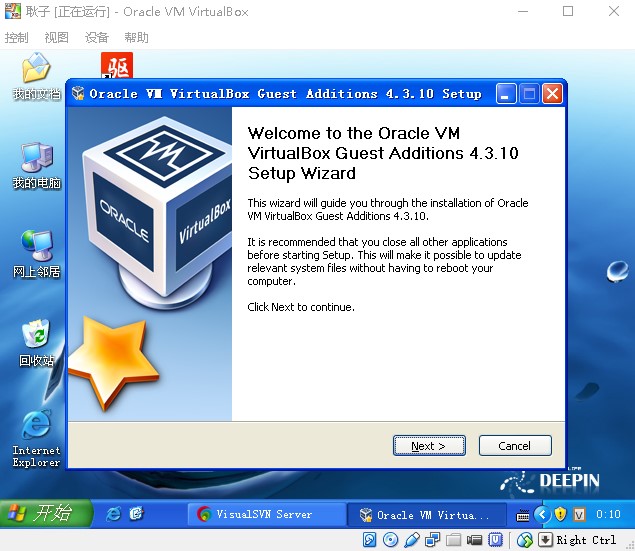Screen dimensions: 635x551
Task: Click the taskbar clock 0:10
Action: (608, 515)
